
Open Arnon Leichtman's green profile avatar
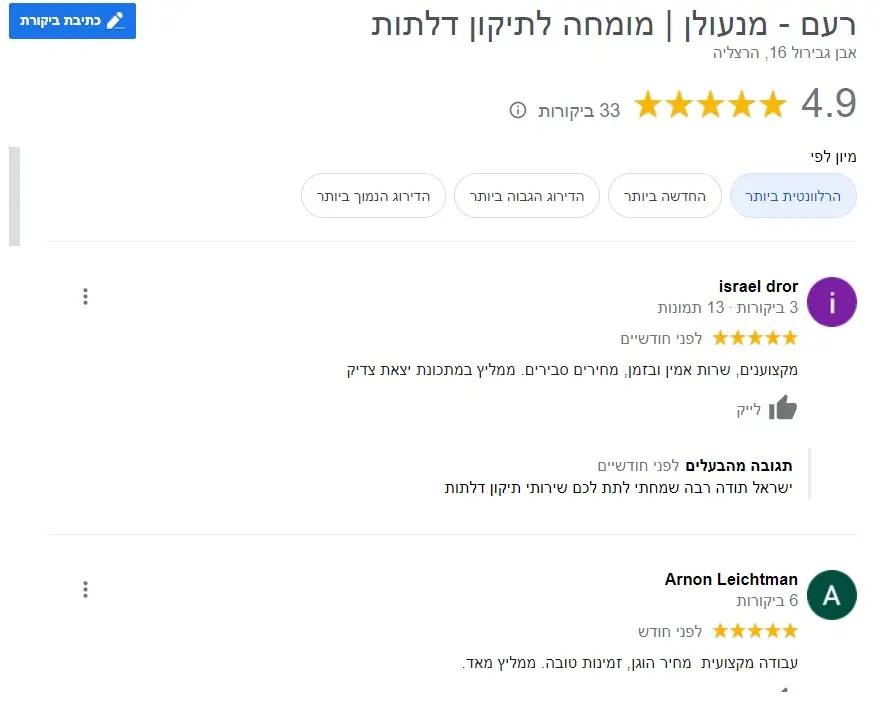(831, 594)
